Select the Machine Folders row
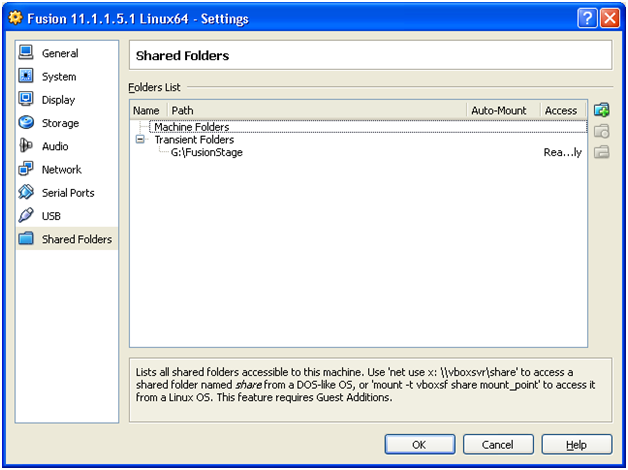The height and width of the screenshot is (470, 628). pos(368,127)
